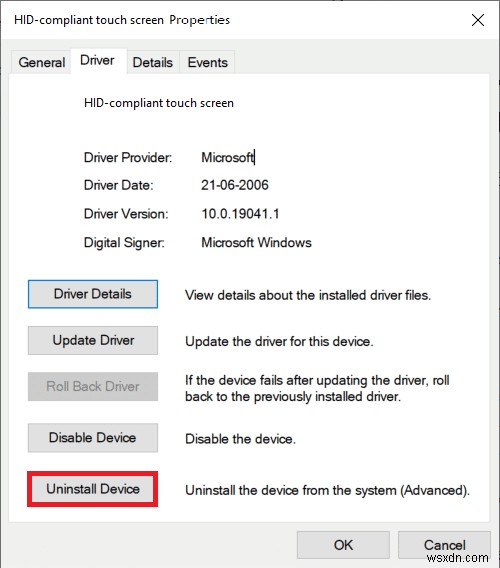
Task: Click the Driver Provider label
Action: [128, 158]
